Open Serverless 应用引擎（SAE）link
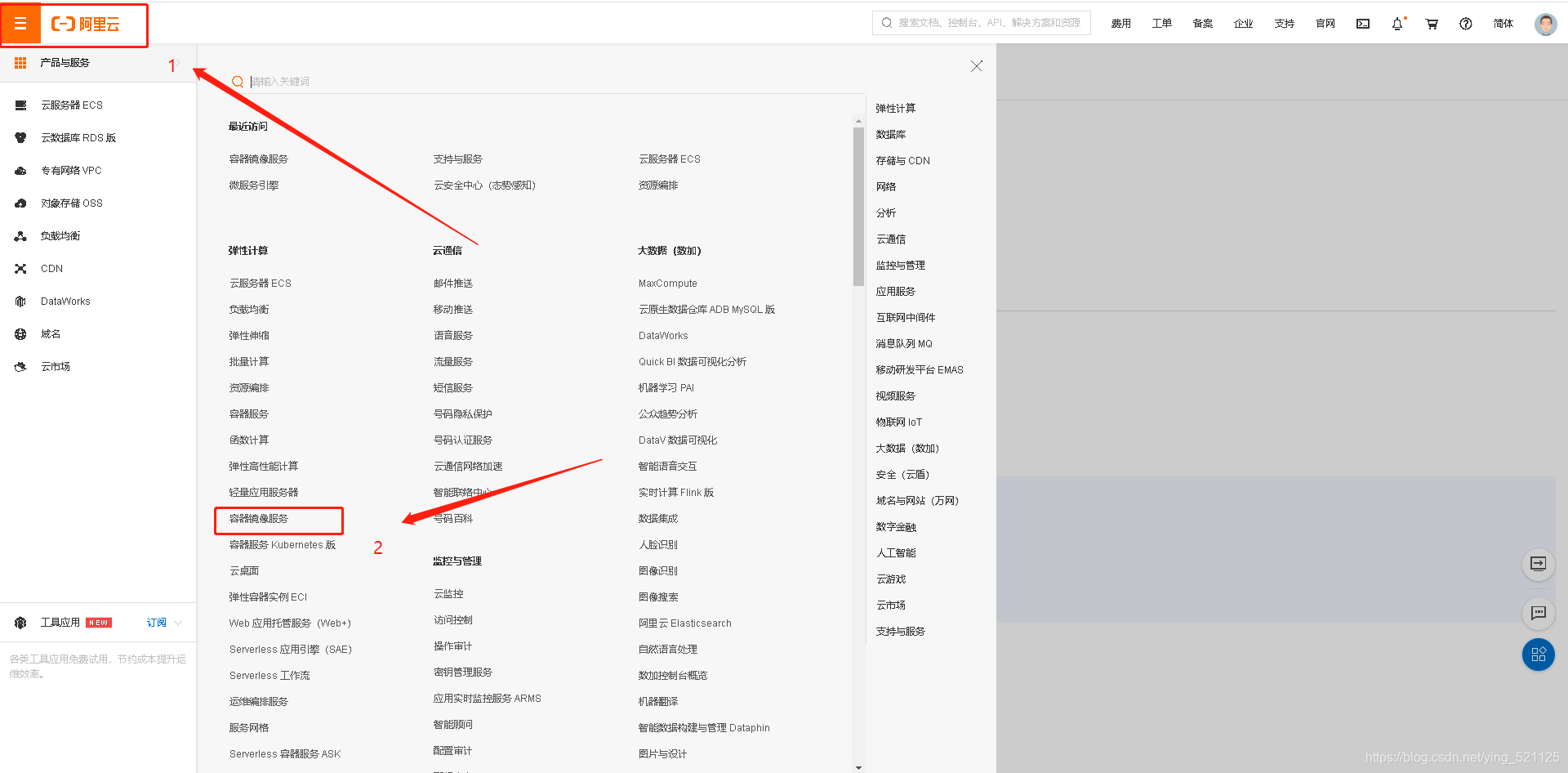 [x=291, y=650]
